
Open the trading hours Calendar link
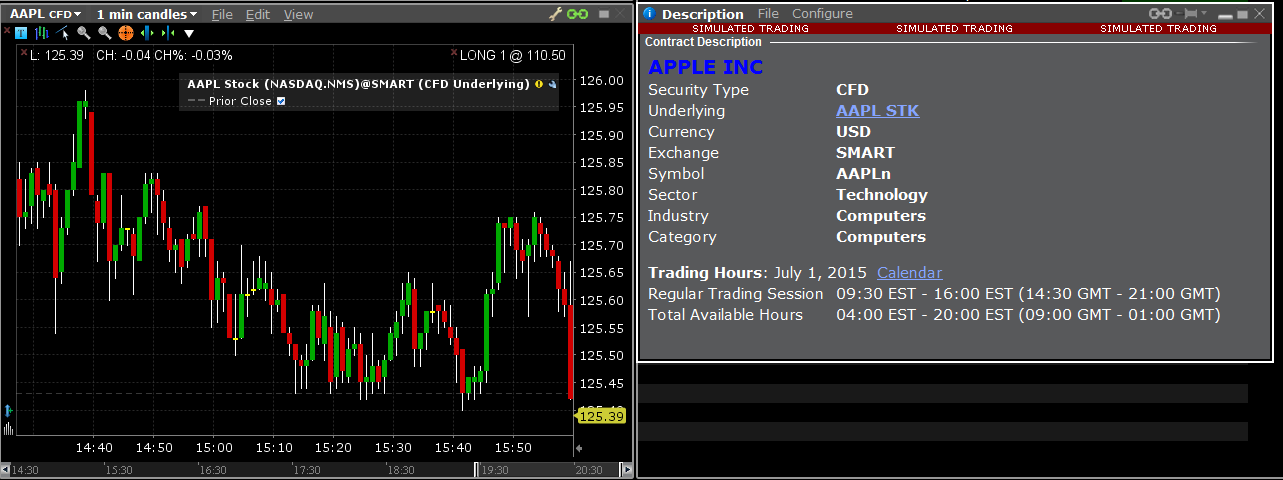point(909,273)
